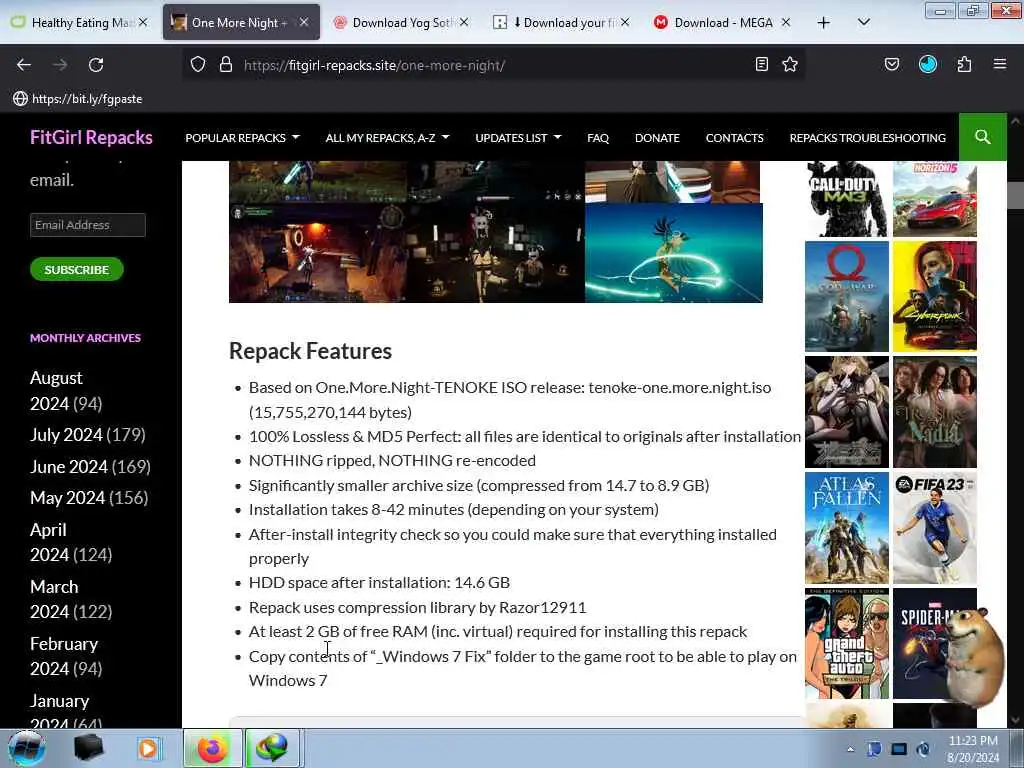Click the address bar URL field

click(x=493, y=65)
